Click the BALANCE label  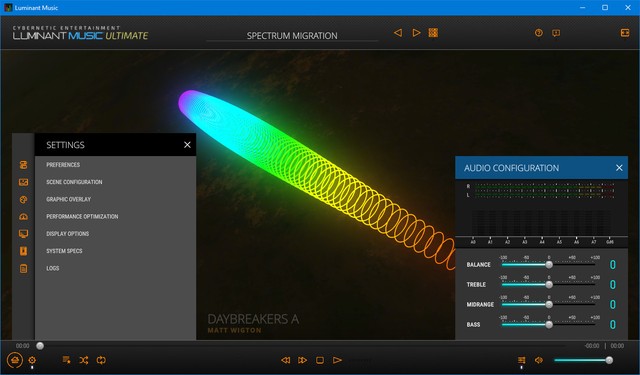pyautogui.click(x=478, y=265)
